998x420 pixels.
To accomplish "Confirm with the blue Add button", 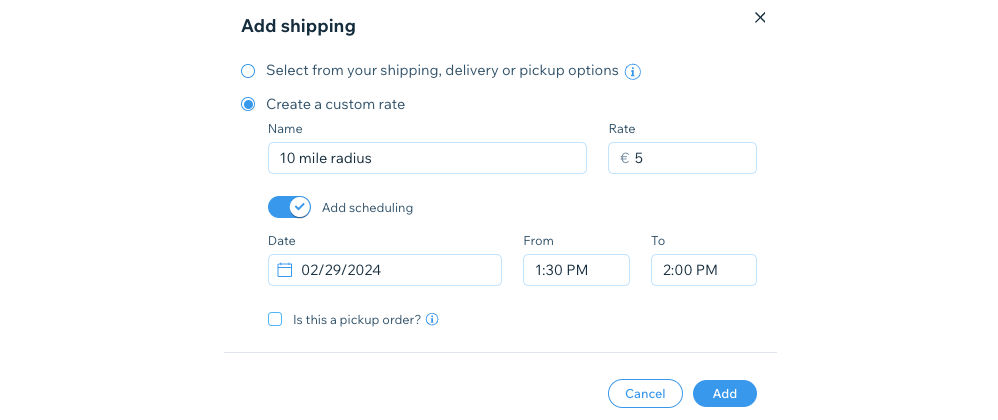I will (x=725, y=394).
